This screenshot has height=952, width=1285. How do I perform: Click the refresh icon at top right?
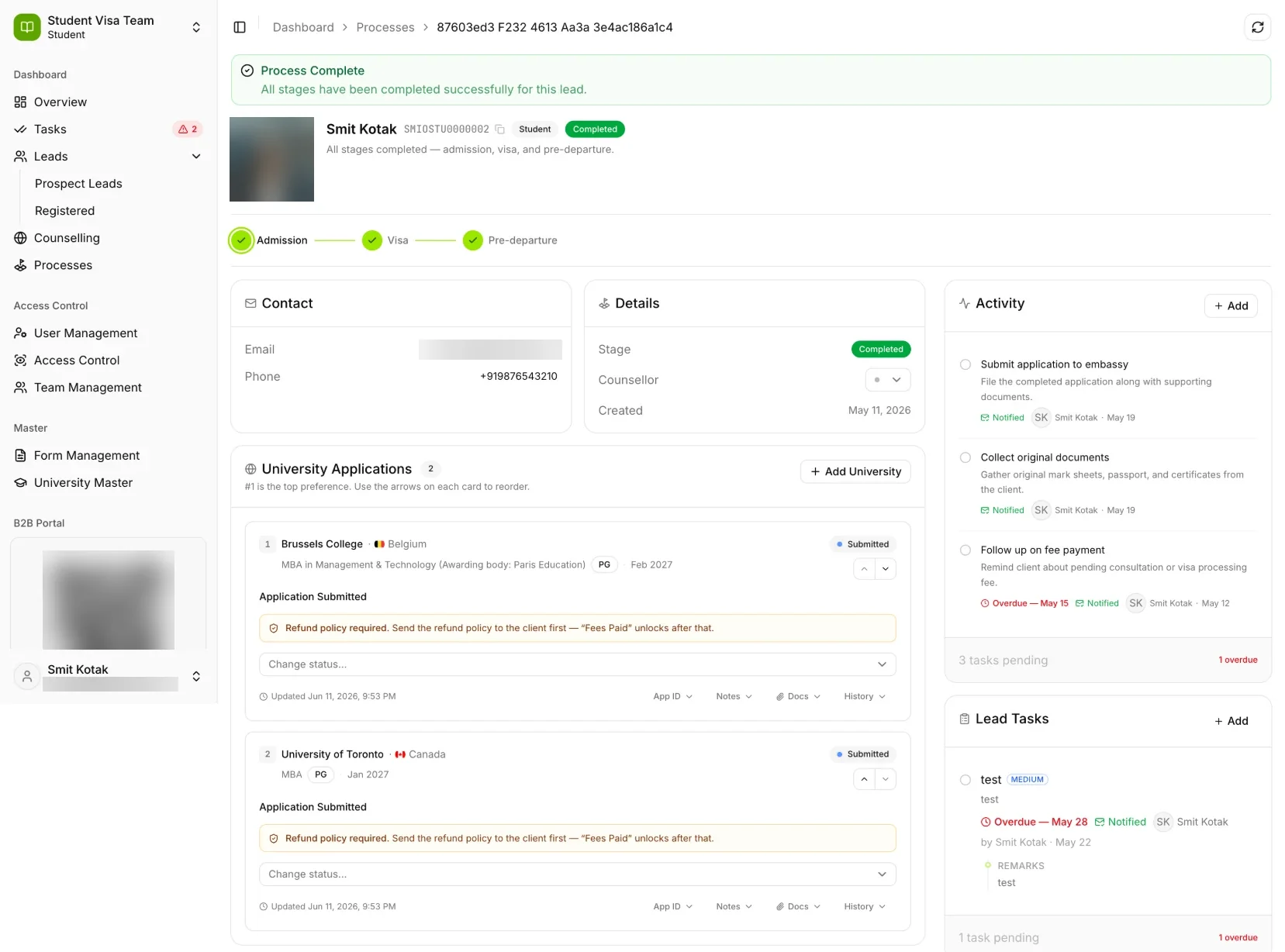(1257, 27)
